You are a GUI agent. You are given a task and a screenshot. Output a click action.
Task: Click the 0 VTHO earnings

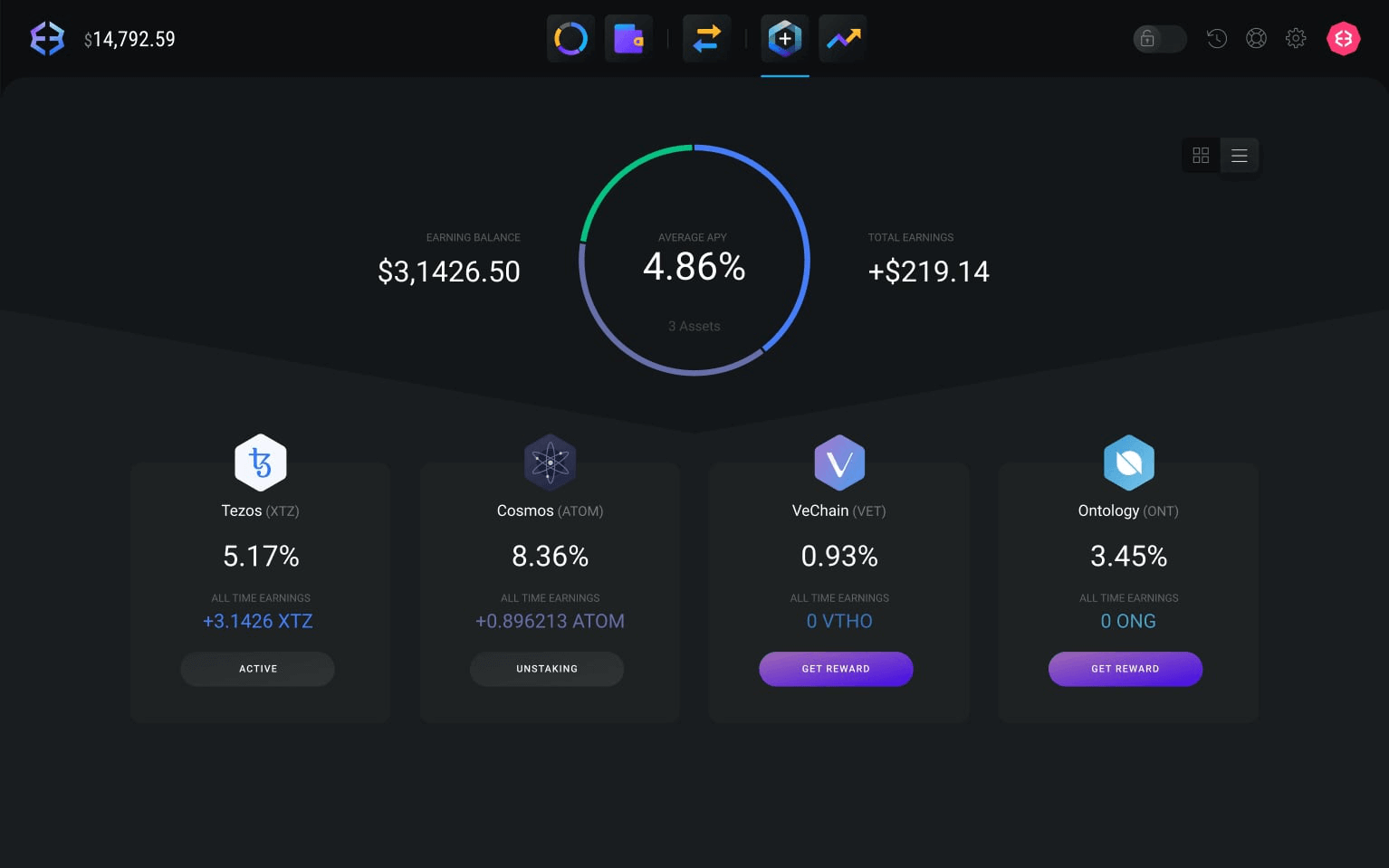pyautogui.click(x=839, y=621)
